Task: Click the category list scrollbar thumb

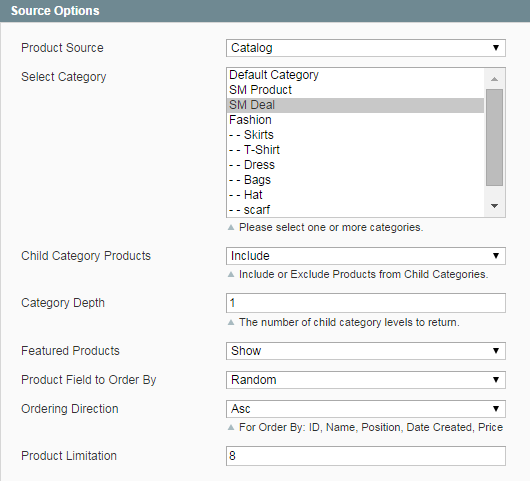Action: 495,137
